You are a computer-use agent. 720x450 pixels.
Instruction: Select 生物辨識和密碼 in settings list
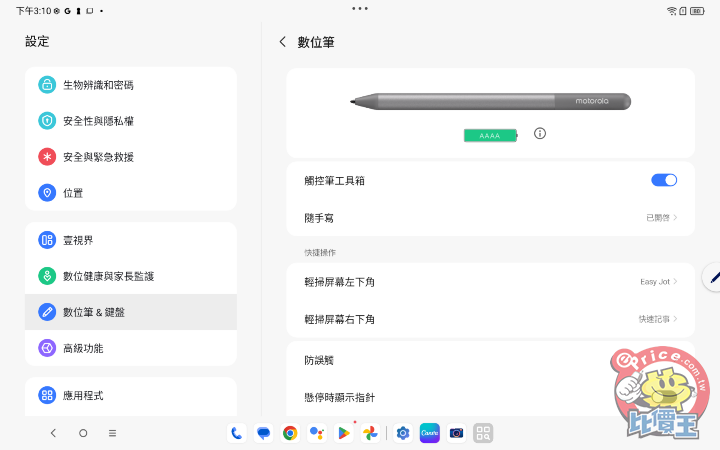coord(131,85)
